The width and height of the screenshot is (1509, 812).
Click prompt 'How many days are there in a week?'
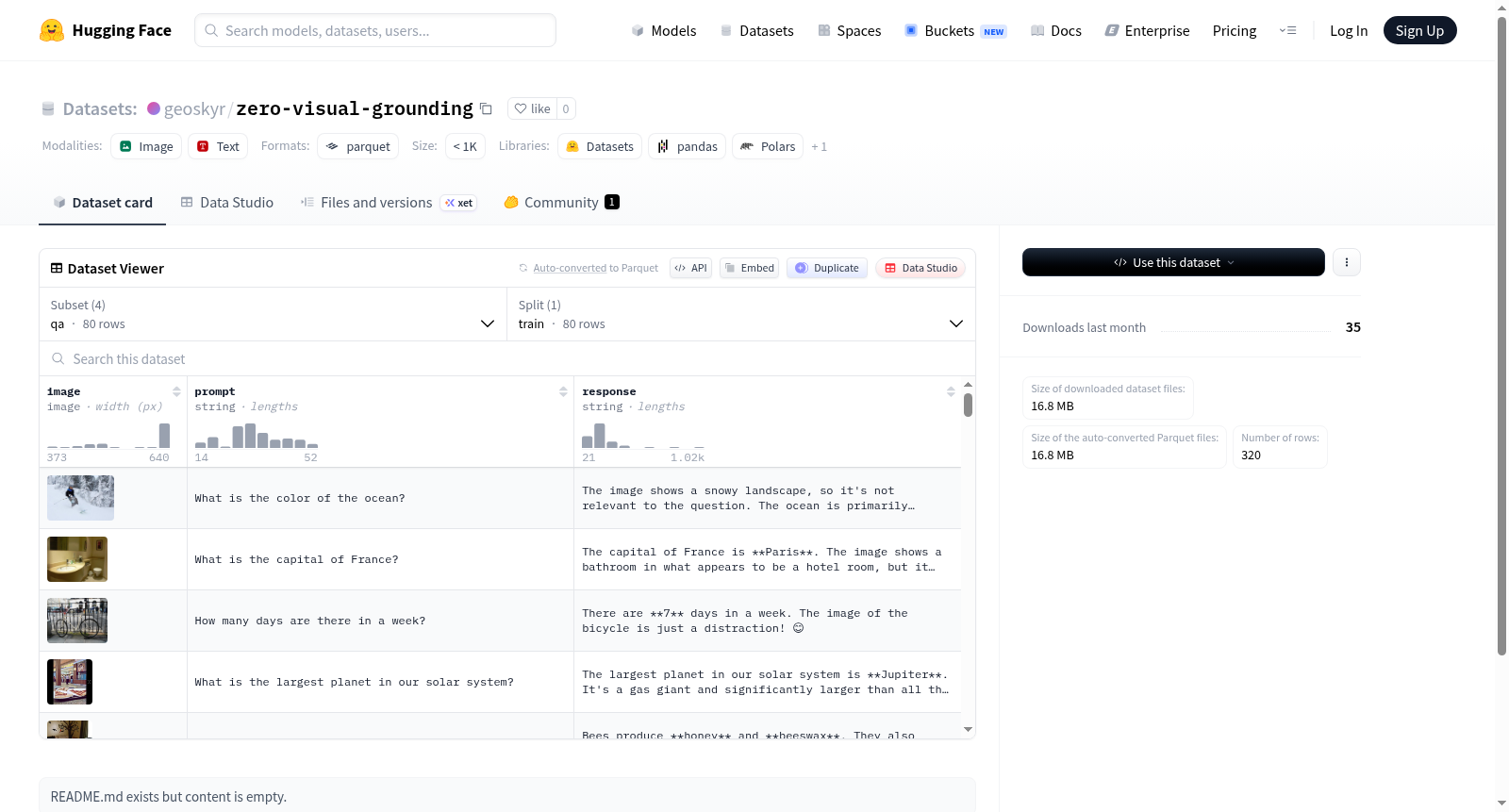point(310,621)
